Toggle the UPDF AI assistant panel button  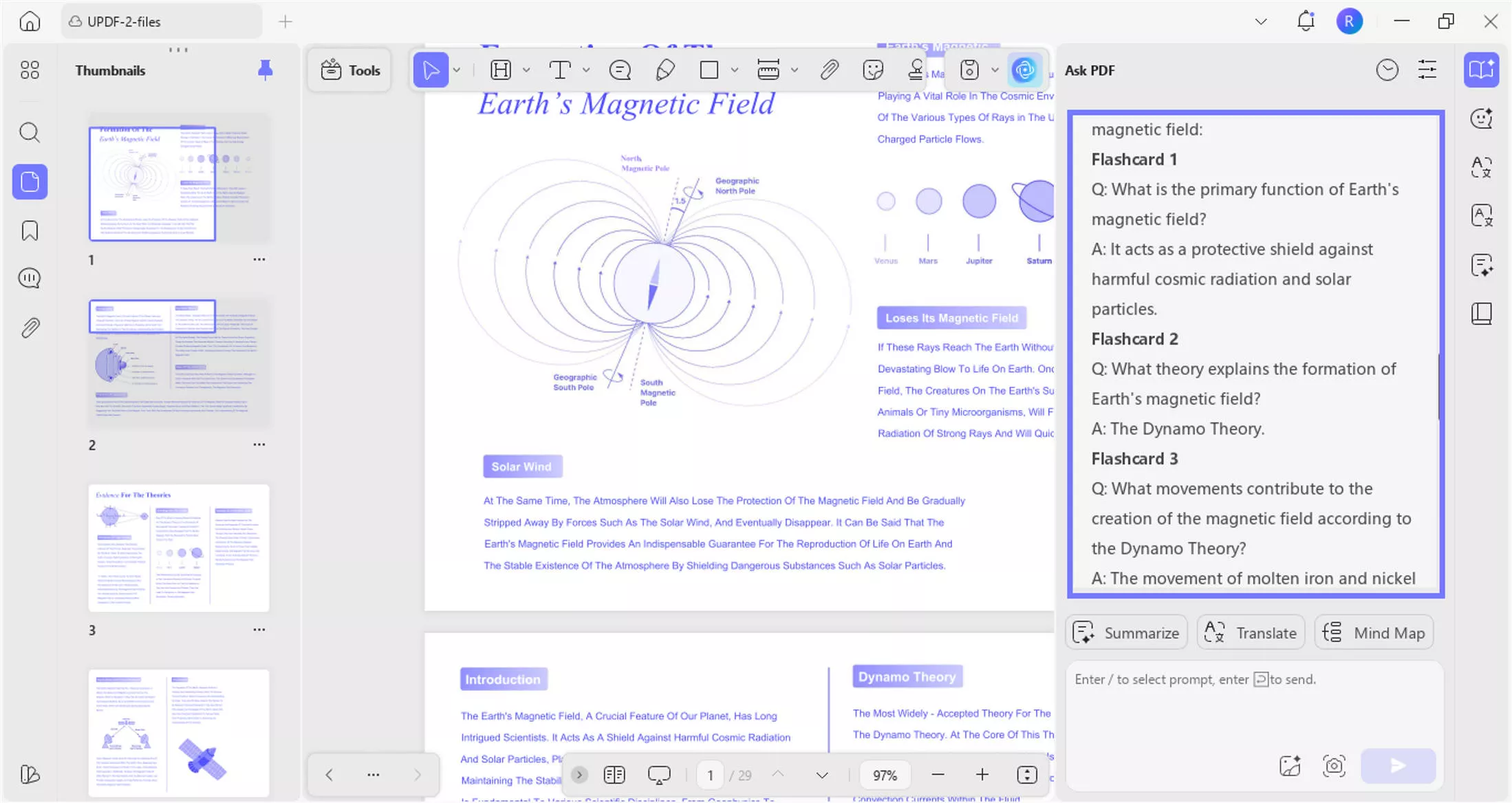1024,69
